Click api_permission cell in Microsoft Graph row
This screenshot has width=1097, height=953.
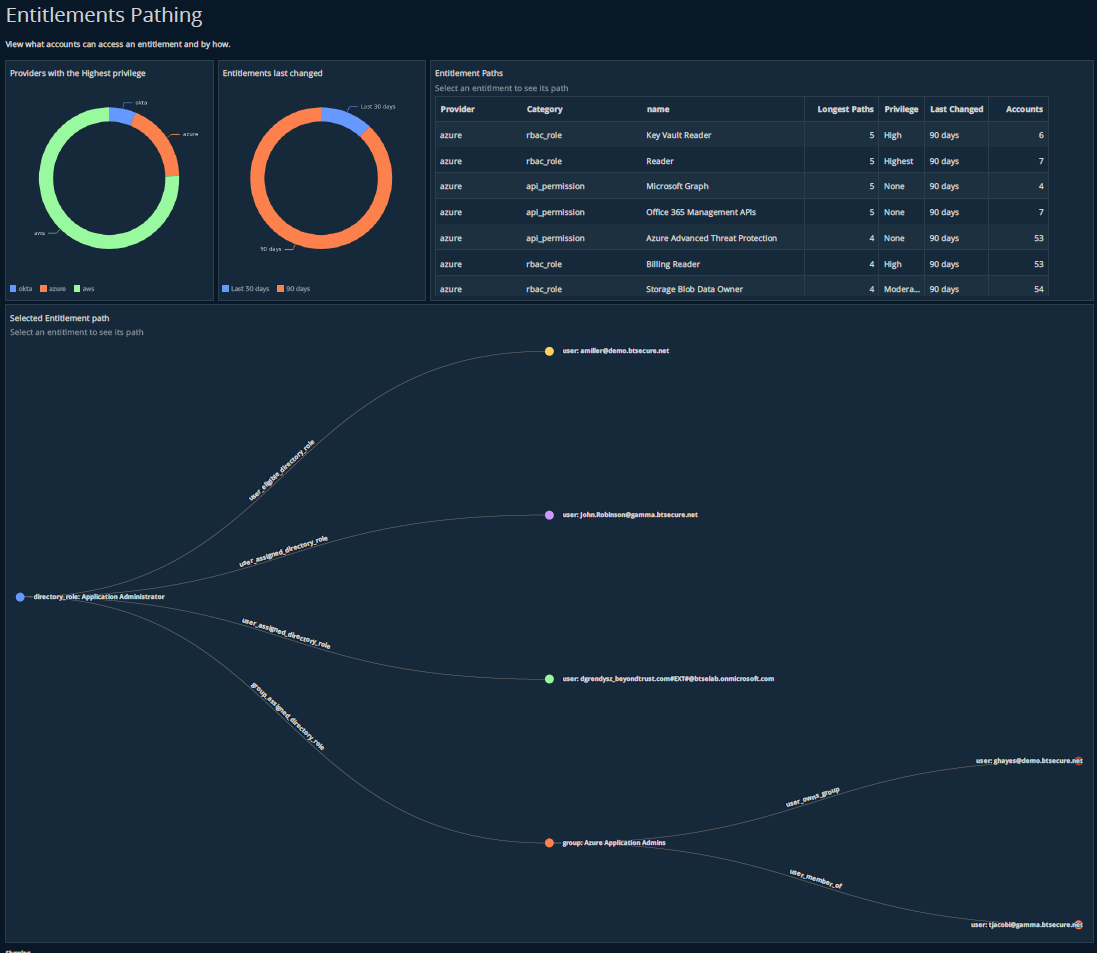(555, 186)
